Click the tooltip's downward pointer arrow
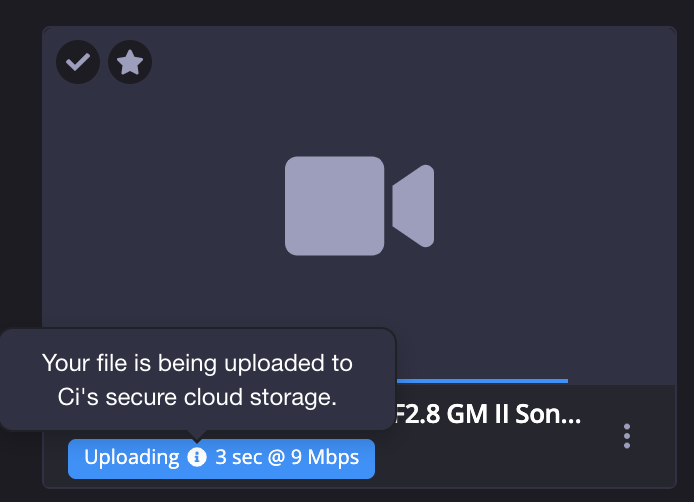The height and width of the screenshot is (502, 694). pos(197,436)
